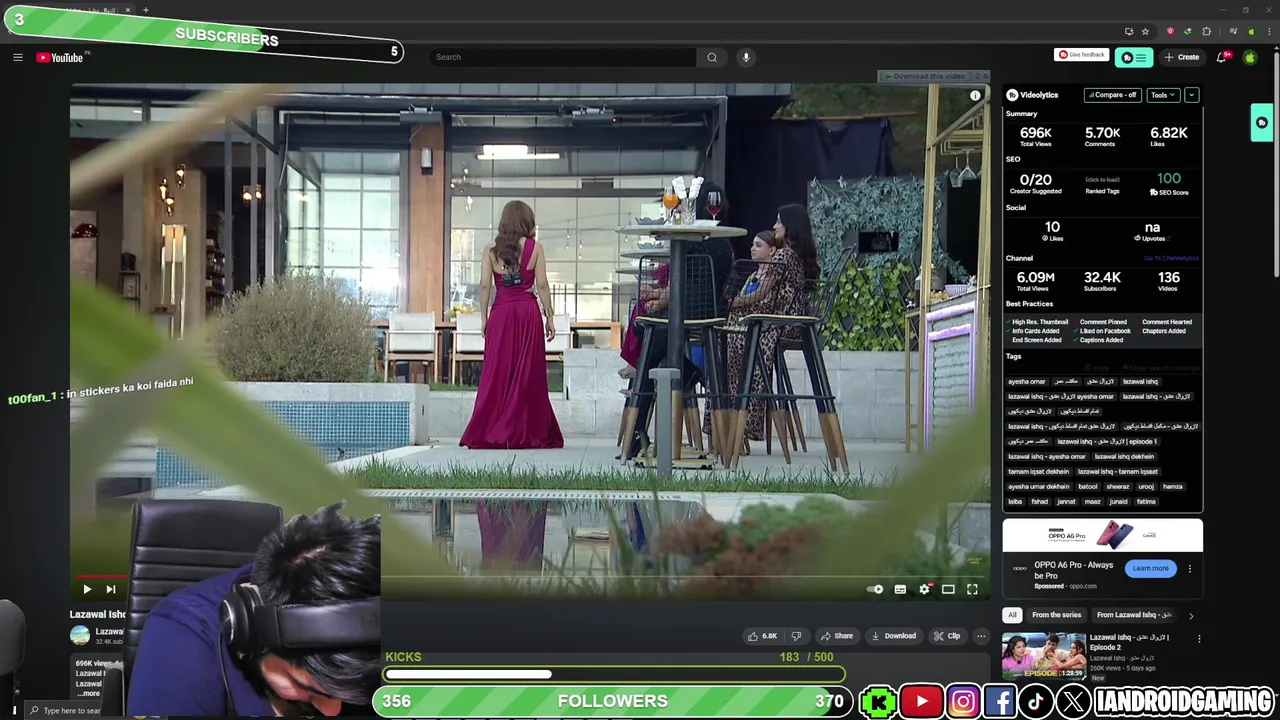Create a Clip of the video
The image size is (1280, 720).
946,636
